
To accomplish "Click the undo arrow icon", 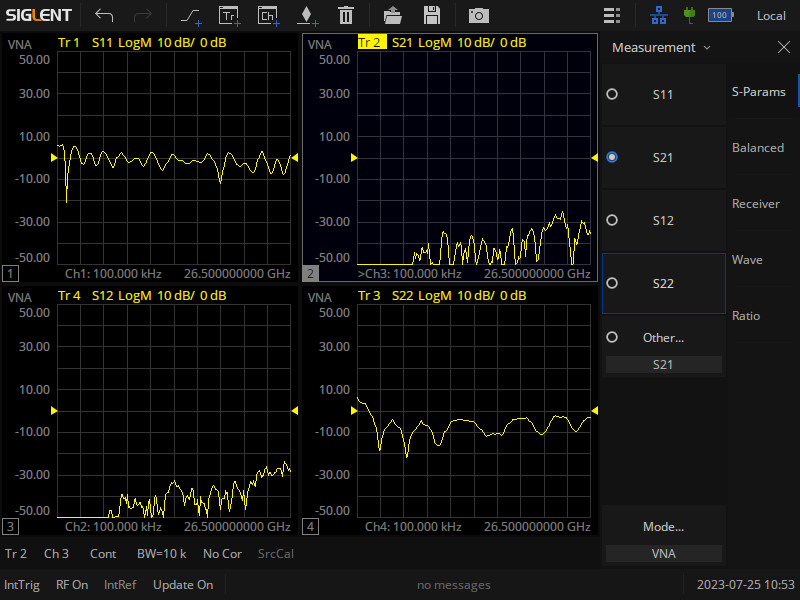I will 104,16.
